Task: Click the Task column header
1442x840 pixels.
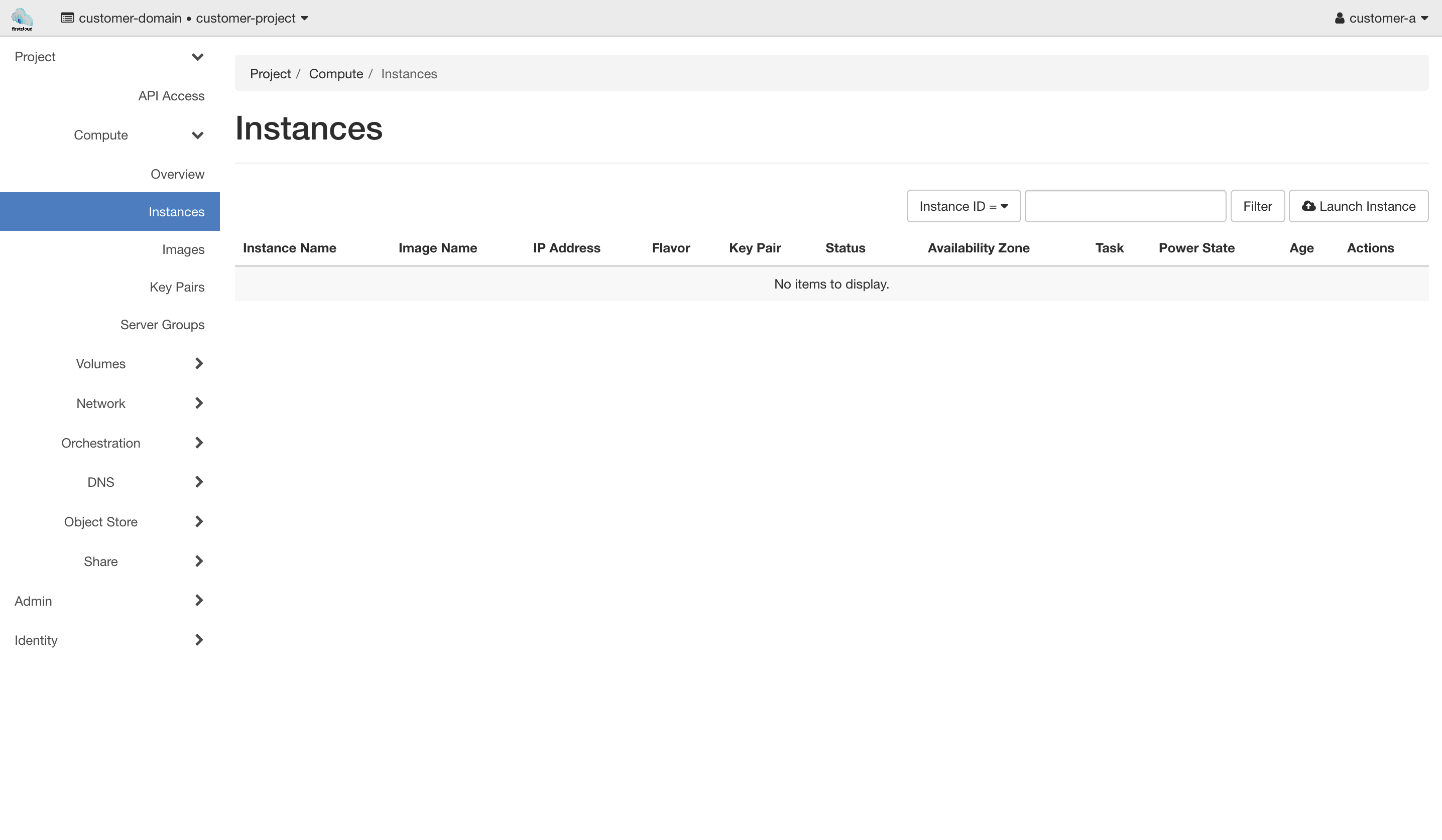Action: [1110, 248]
